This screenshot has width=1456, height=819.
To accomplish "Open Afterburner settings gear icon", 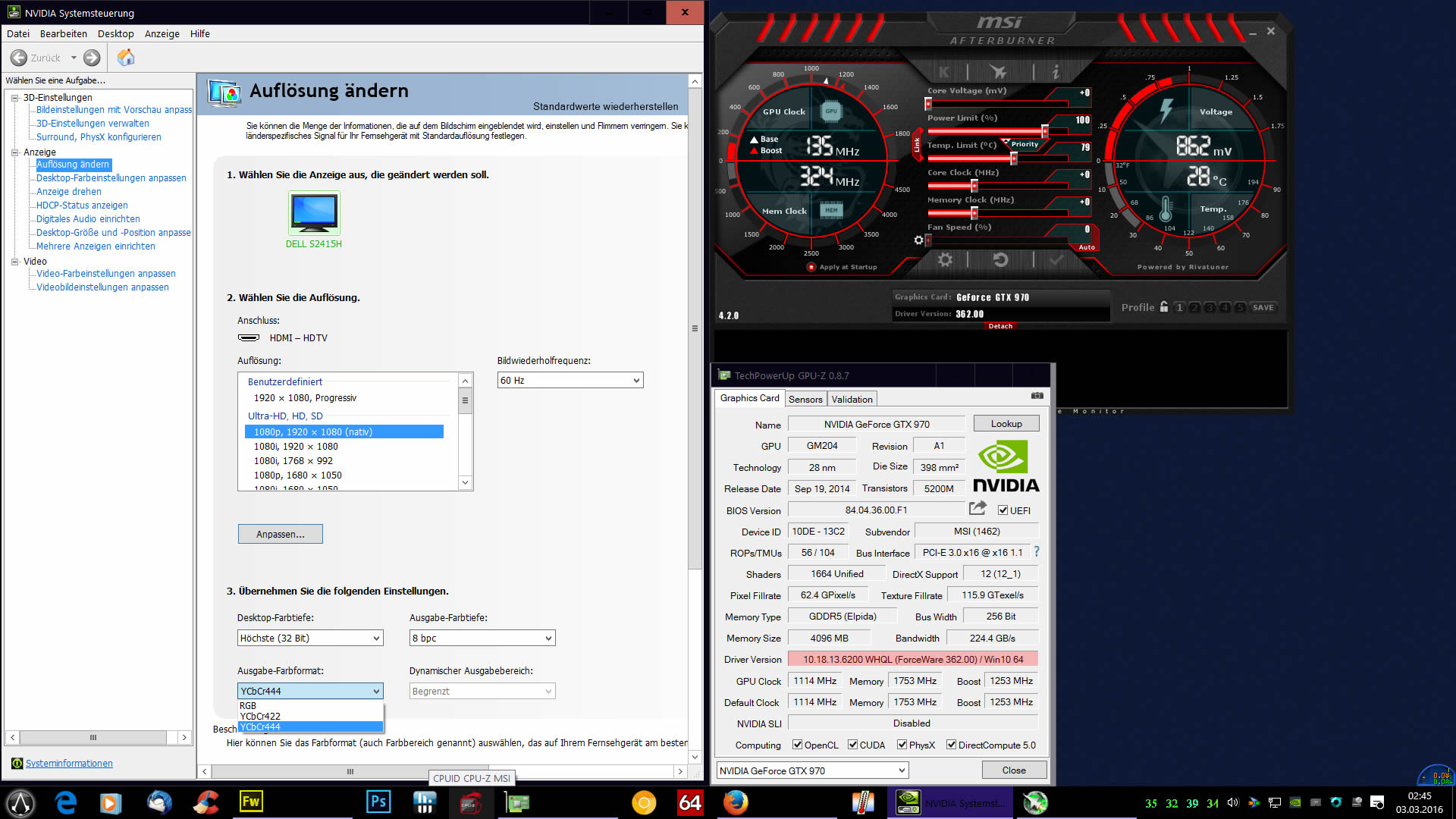I will click(x=945, y=260).
